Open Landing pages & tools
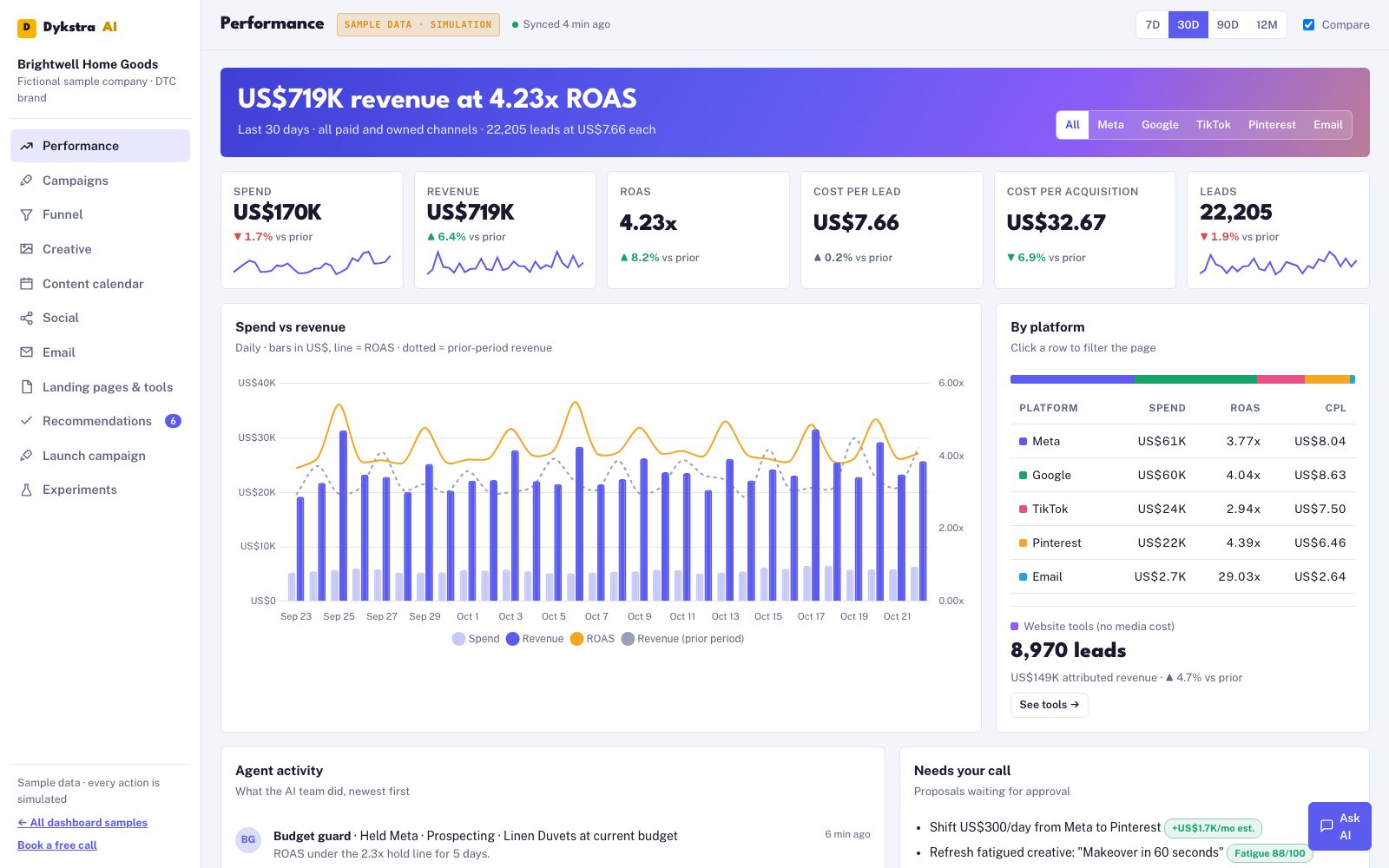 click(100, 387)
